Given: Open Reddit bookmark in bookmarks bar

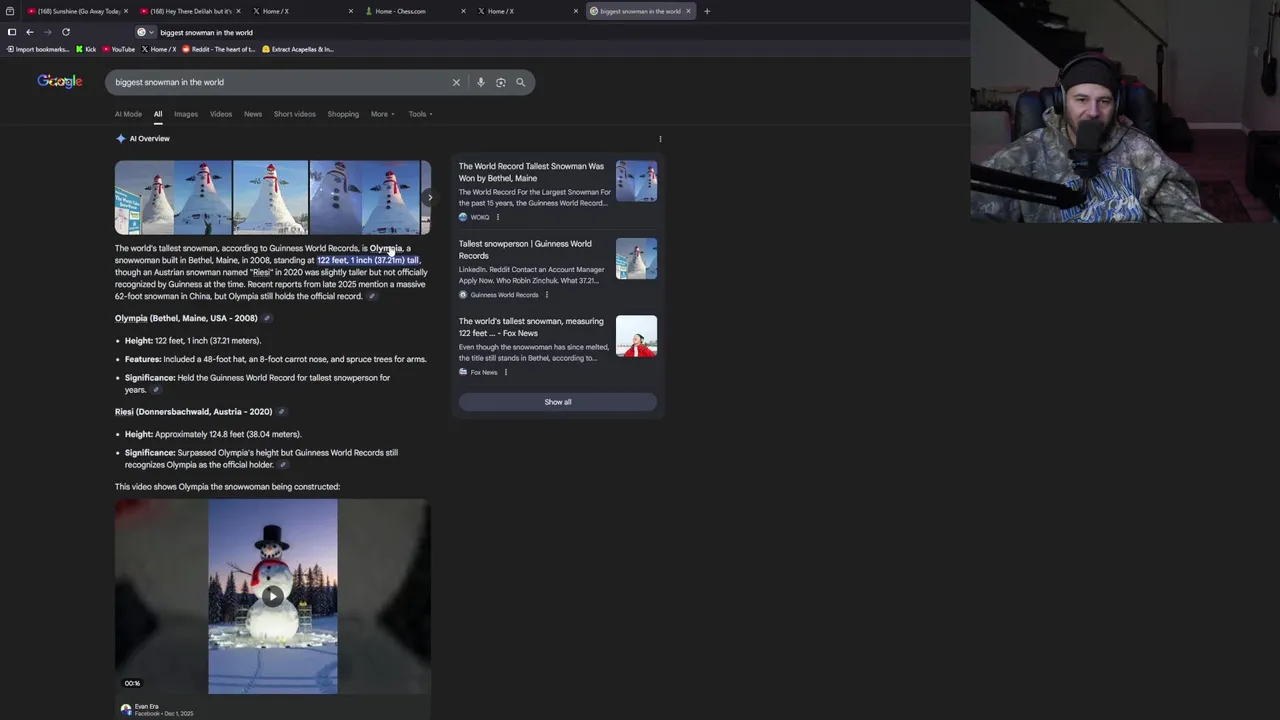Looking at the screenshot, I should click(219, 49).
